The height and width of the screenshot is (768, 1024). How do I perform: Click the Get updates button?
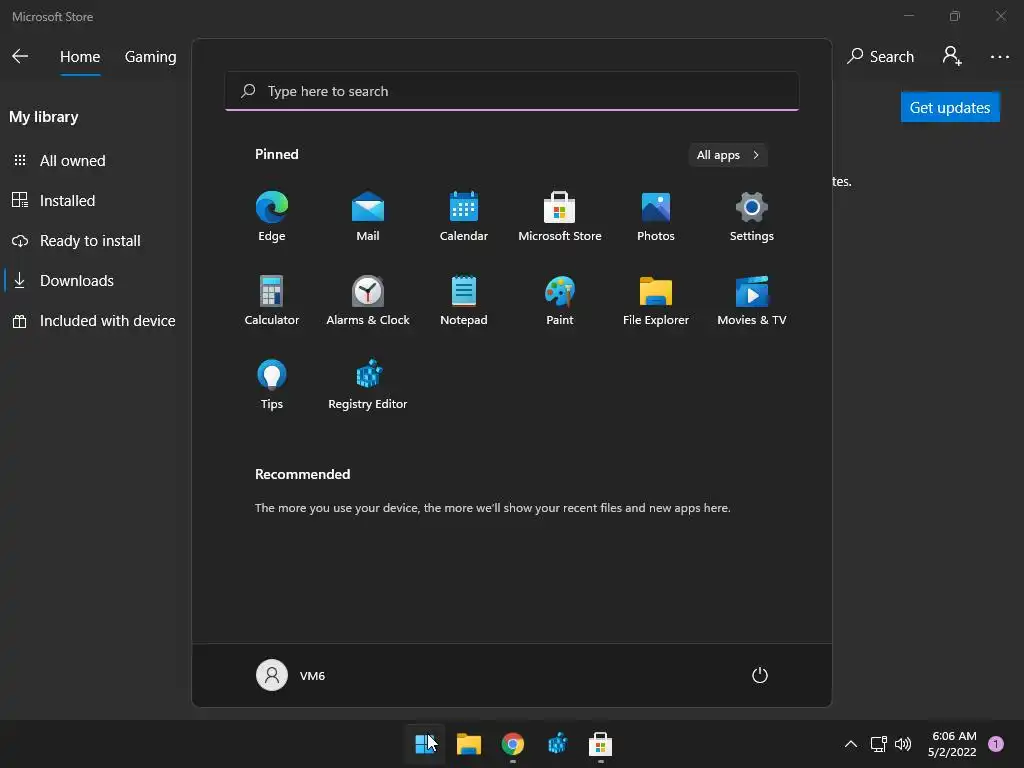coord(950,108)
